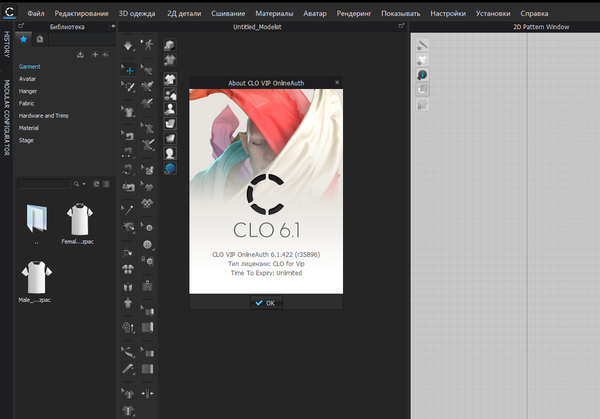Click the library search input field
Viewport: 600px width, 419px height.
[47, 184]
